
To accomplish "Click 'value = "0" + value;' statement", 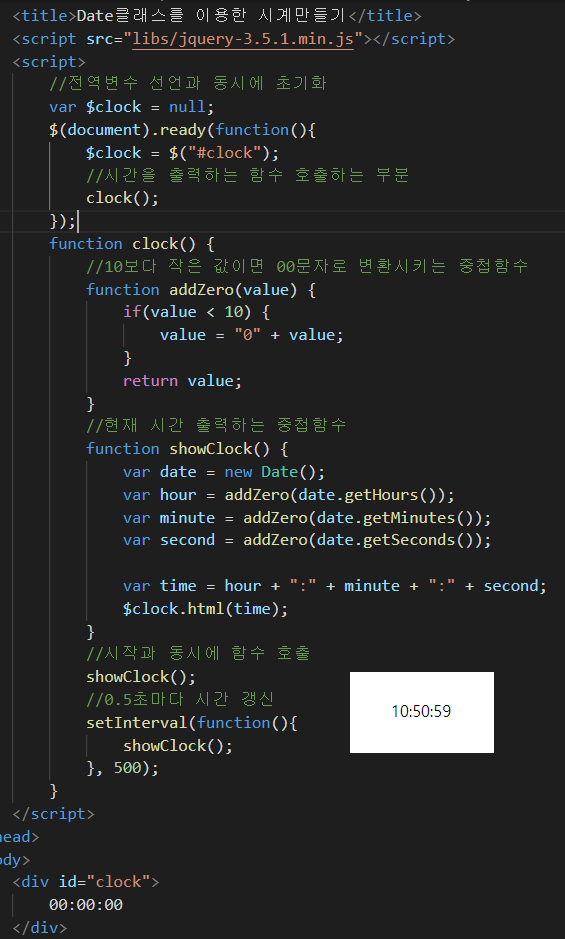I will [251, 335].
